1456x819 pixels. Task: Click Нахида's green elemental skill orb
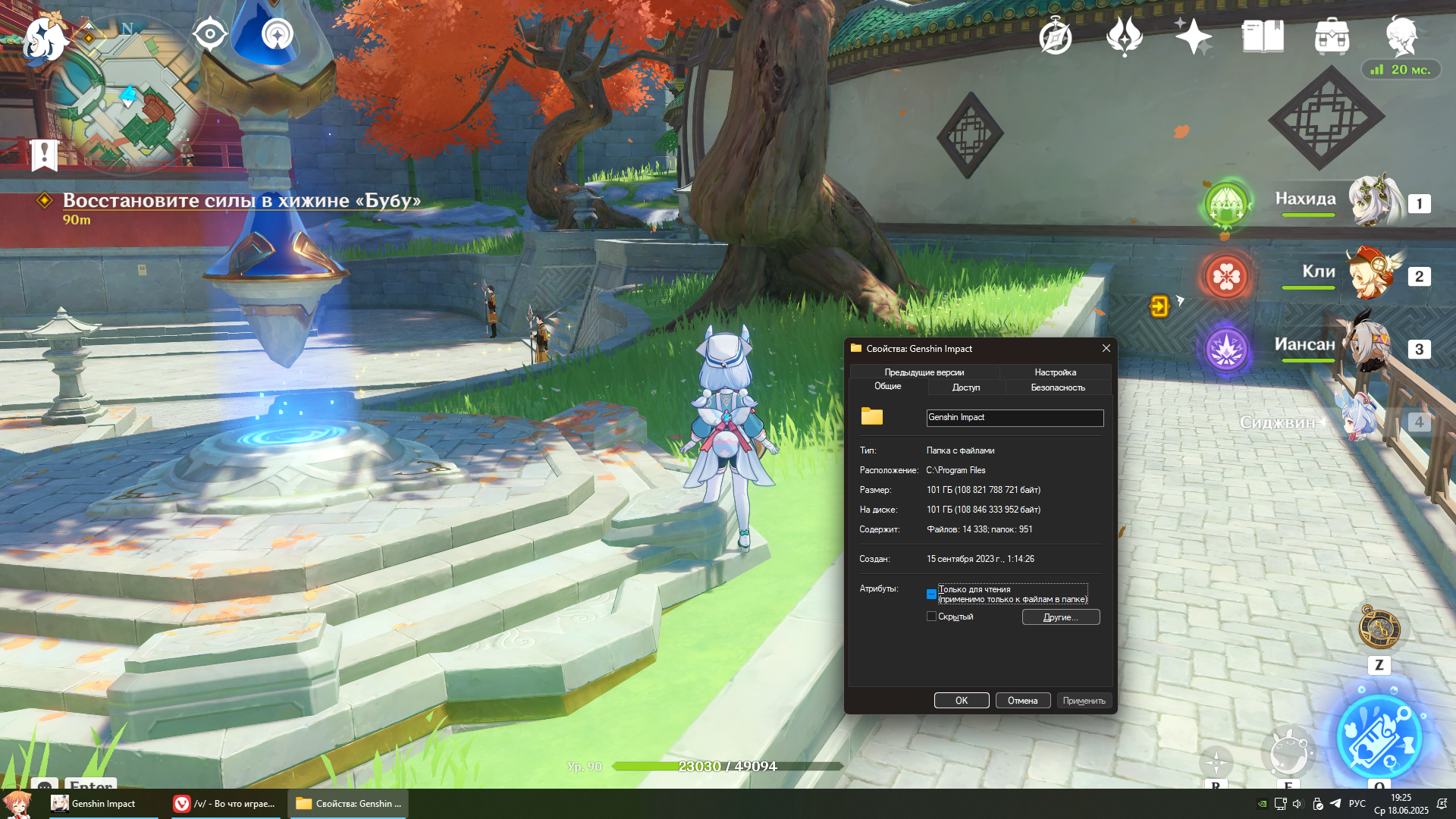coord(1226,203)
